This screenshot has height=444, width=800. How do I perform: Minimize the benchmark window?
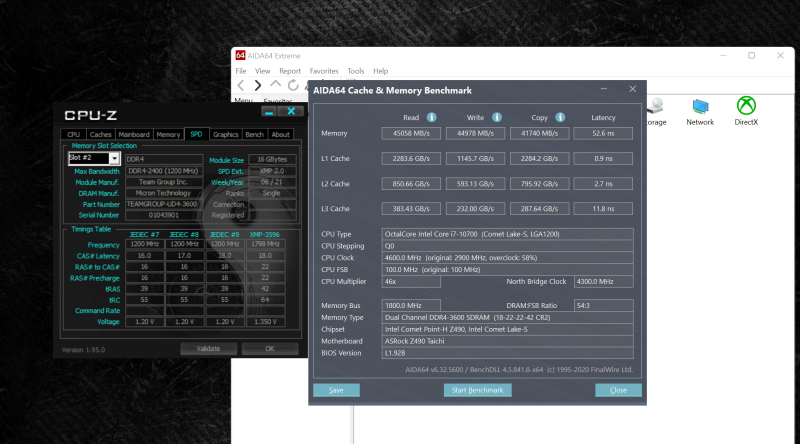point(605,89)
